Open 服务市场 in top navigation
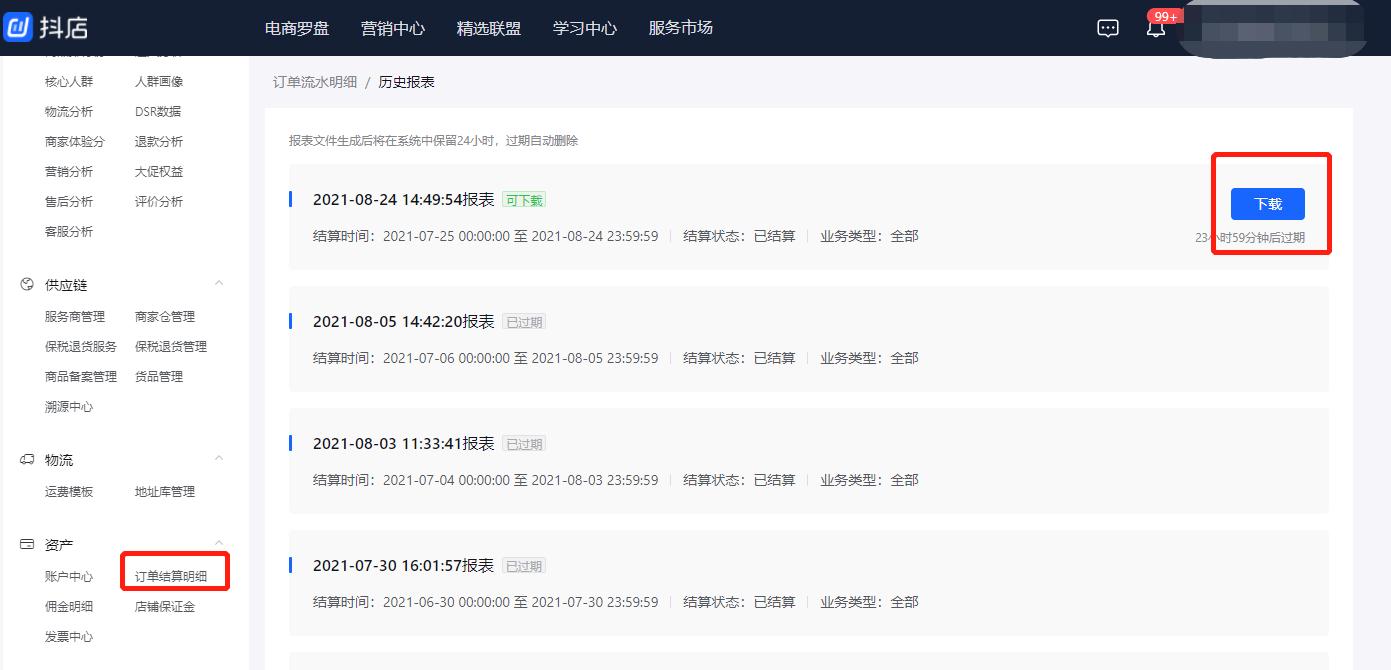 pos(681,28)
